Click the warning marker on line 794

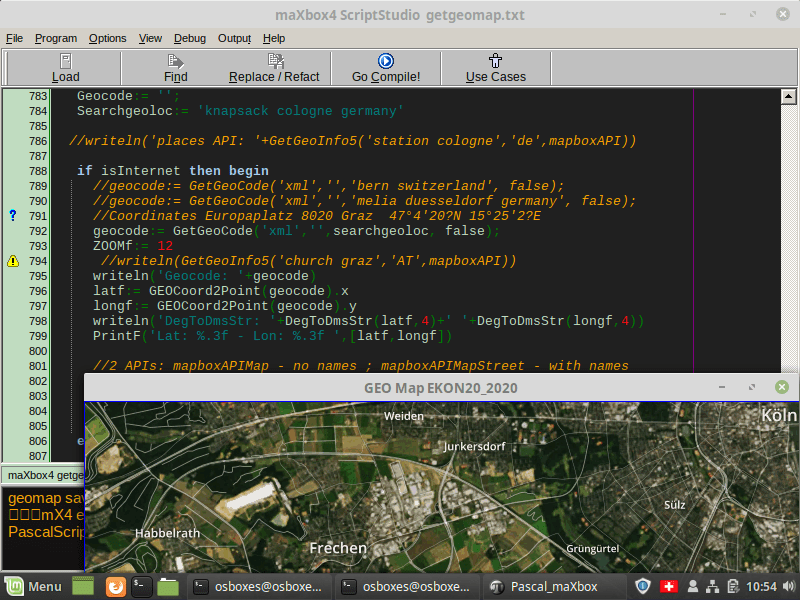[13, 261]
